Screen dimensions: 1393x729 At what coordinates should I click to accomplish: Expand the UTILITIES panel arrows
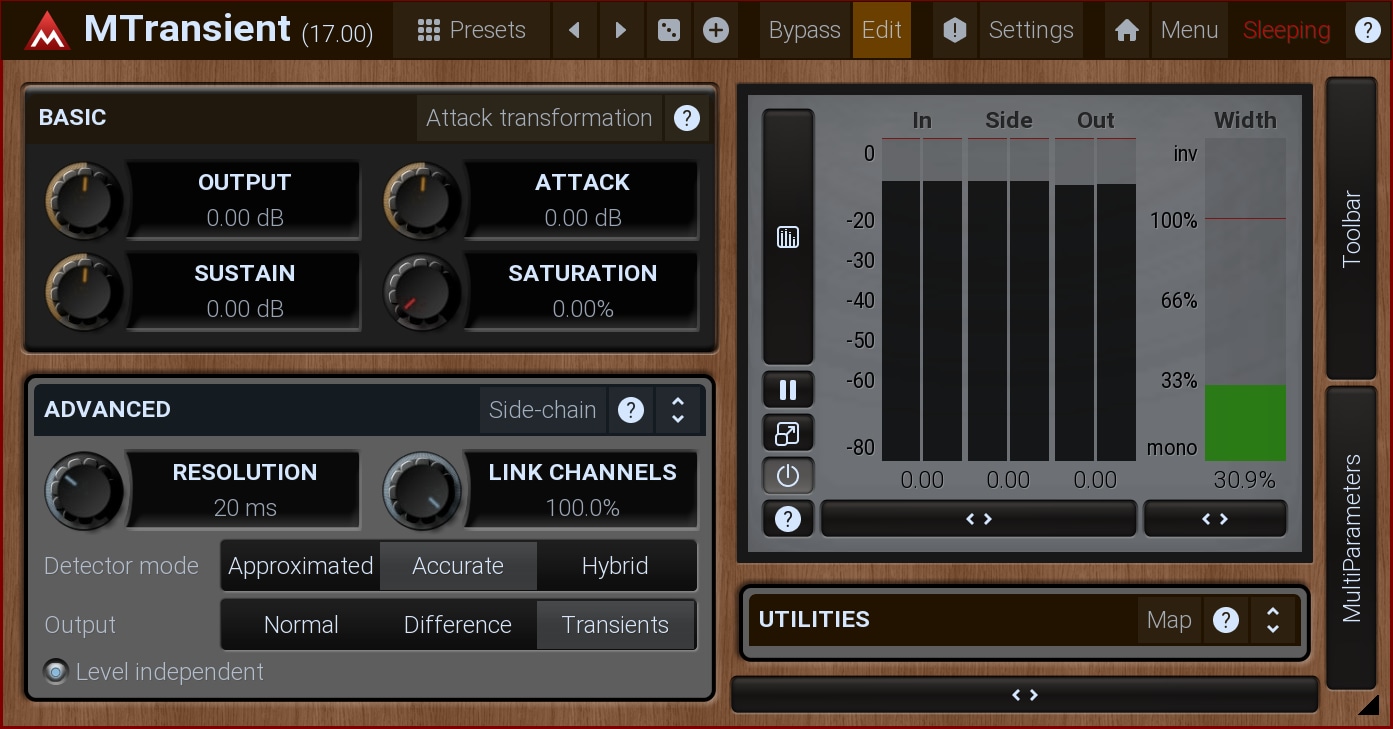pyautogui.click(x=1273, y=620)
